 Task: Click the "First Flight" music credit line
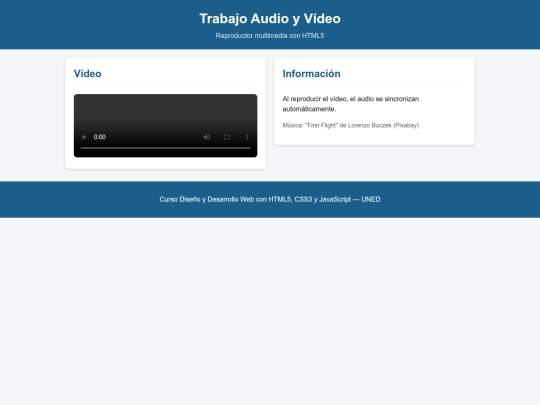pyautogui.click(x=351, y=125)
